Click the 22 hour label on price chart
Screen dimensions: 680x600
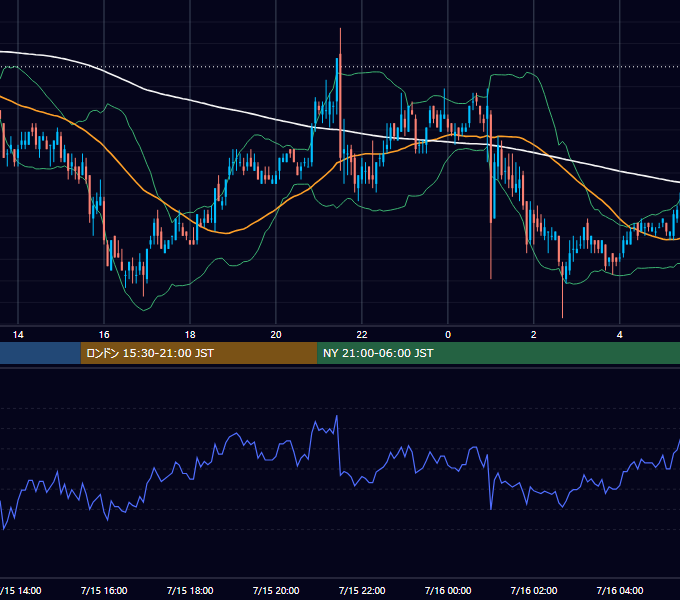tap(362, 335)
